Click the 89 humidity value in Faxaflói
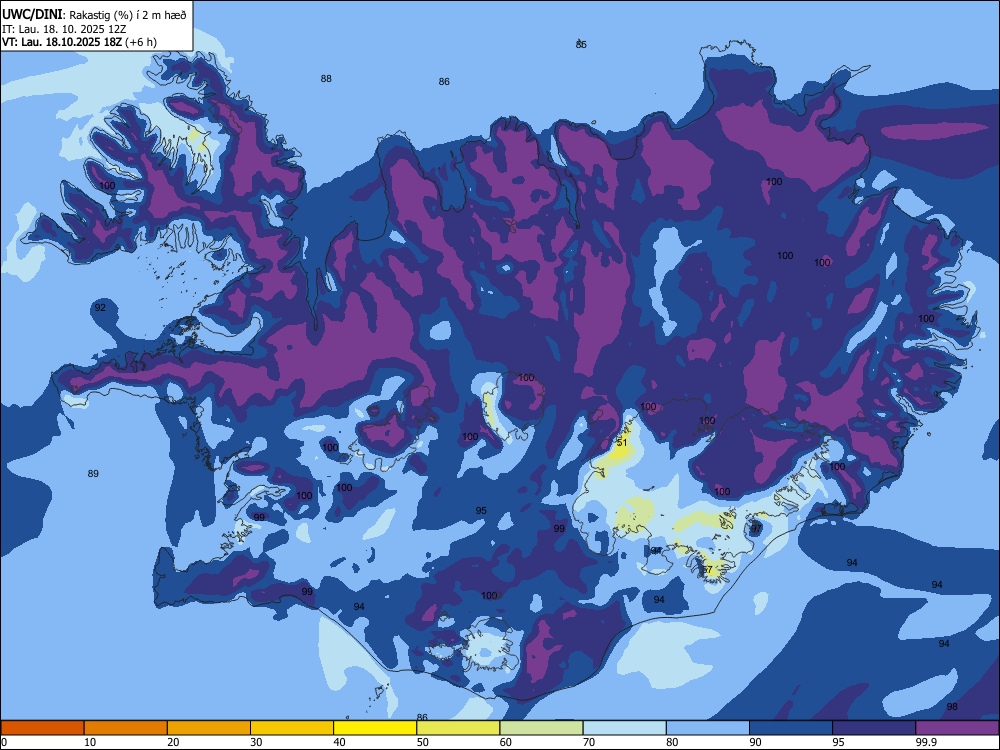This screenshot has height=750, width=1000. click(x=93, y=473)
